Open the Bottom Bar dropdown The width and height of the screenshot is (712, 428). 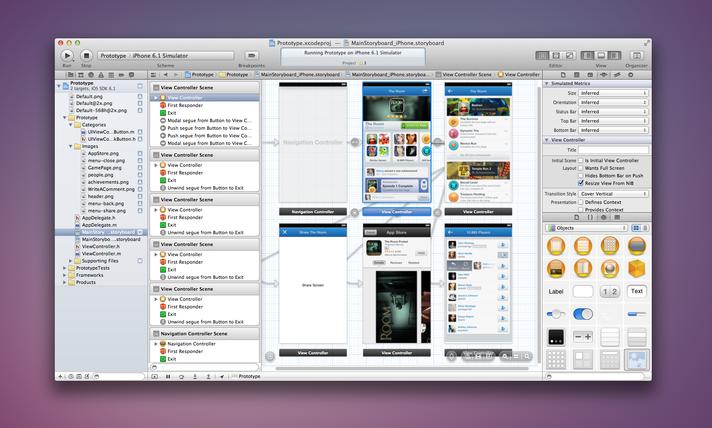pyautogui.click(x=613, y=130)
